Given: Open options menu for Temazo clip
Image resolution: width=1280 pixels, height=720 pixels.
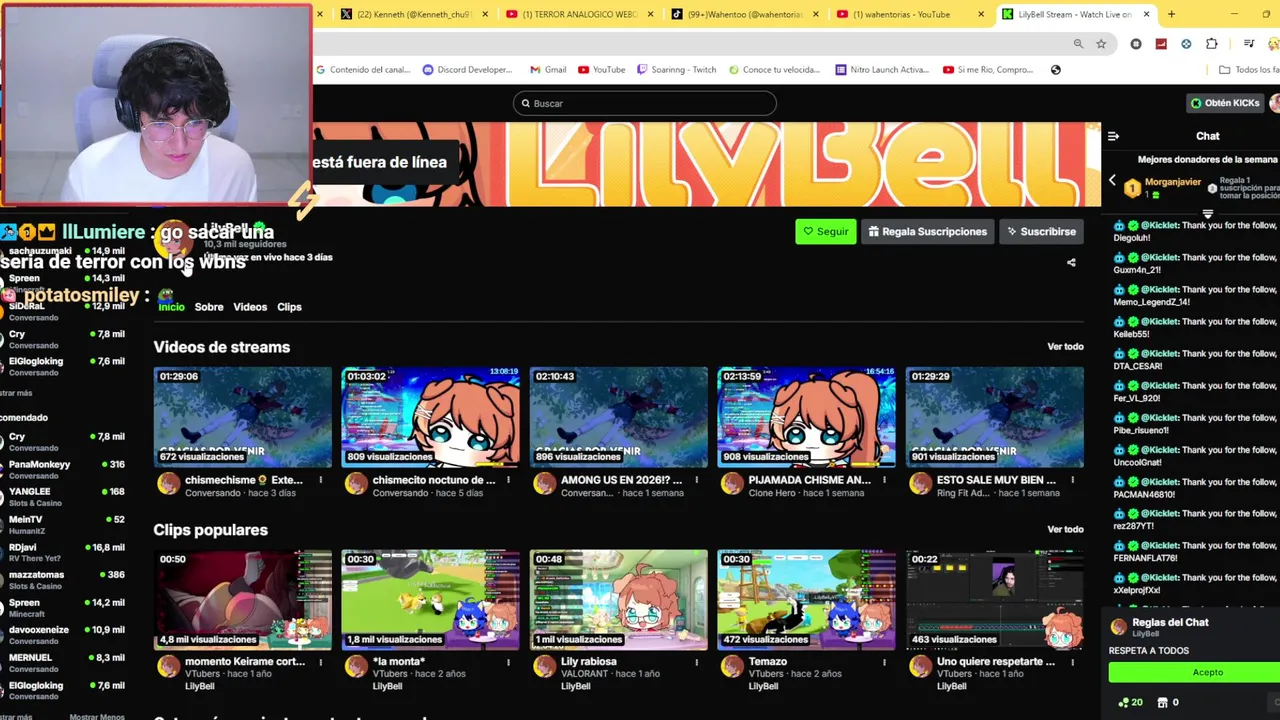Looking at the screenshot, I should 884,662.
